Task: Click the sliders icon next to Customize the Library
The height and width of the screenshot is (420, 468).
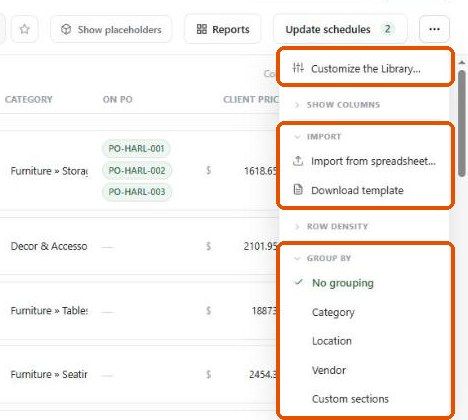Action: (x=298, y=68)
